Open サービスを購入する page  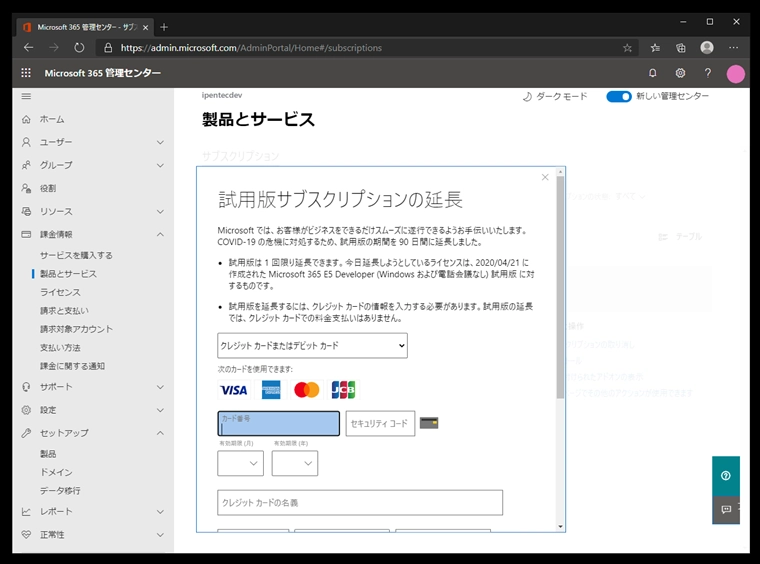pos(76,255)
